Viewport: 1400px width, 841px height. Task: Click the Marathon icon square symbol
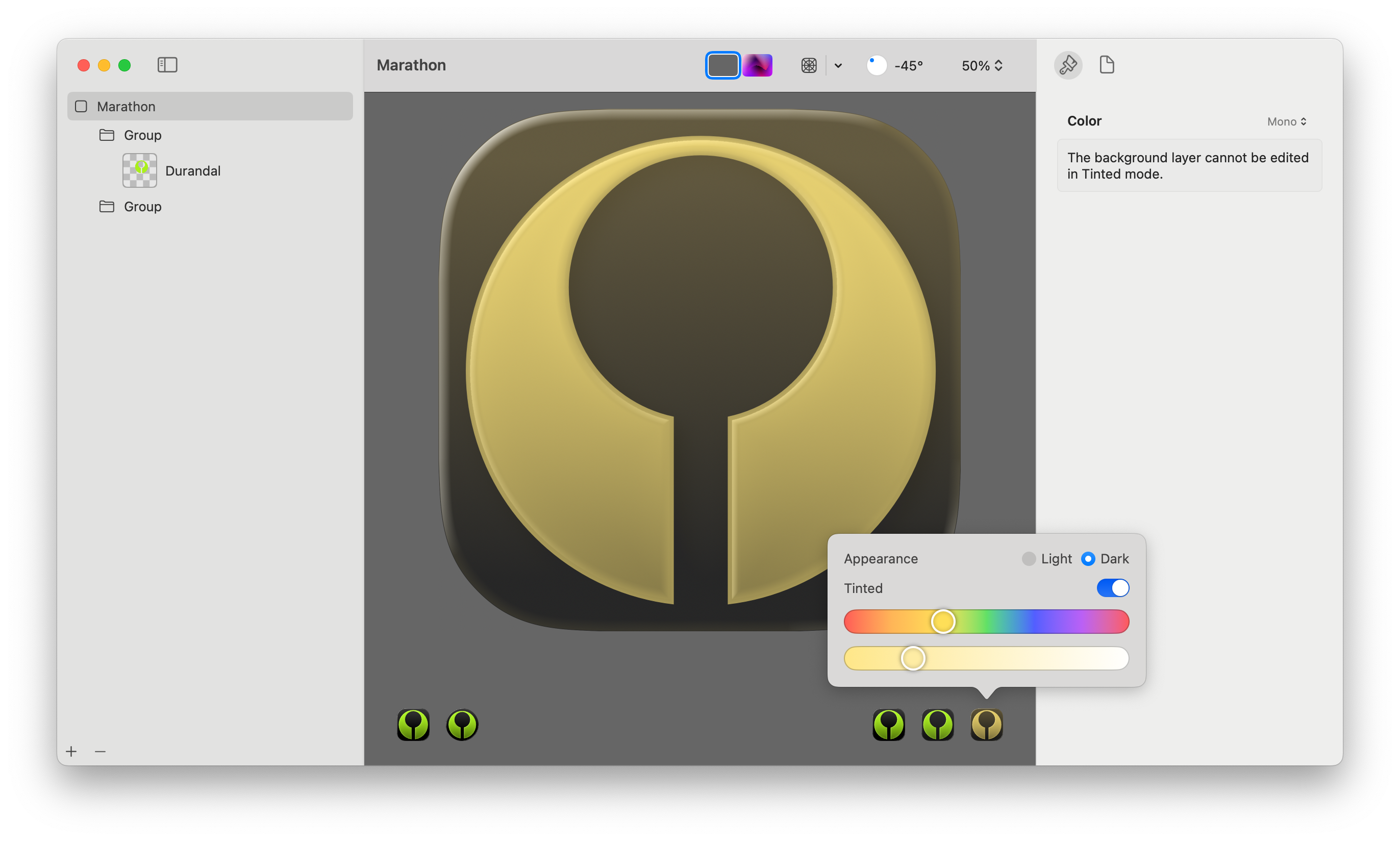[x=81, y=106]
